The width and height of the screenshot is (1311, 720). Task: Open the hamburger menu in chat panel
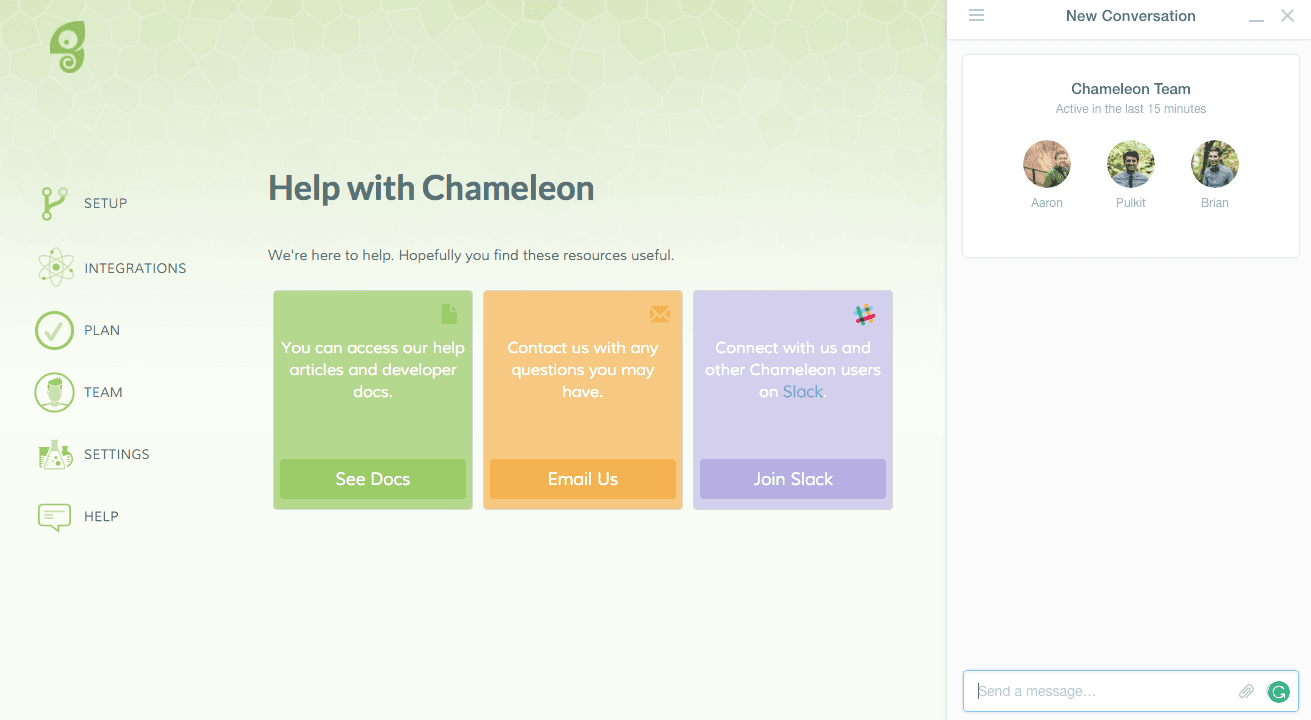point(976,15)
